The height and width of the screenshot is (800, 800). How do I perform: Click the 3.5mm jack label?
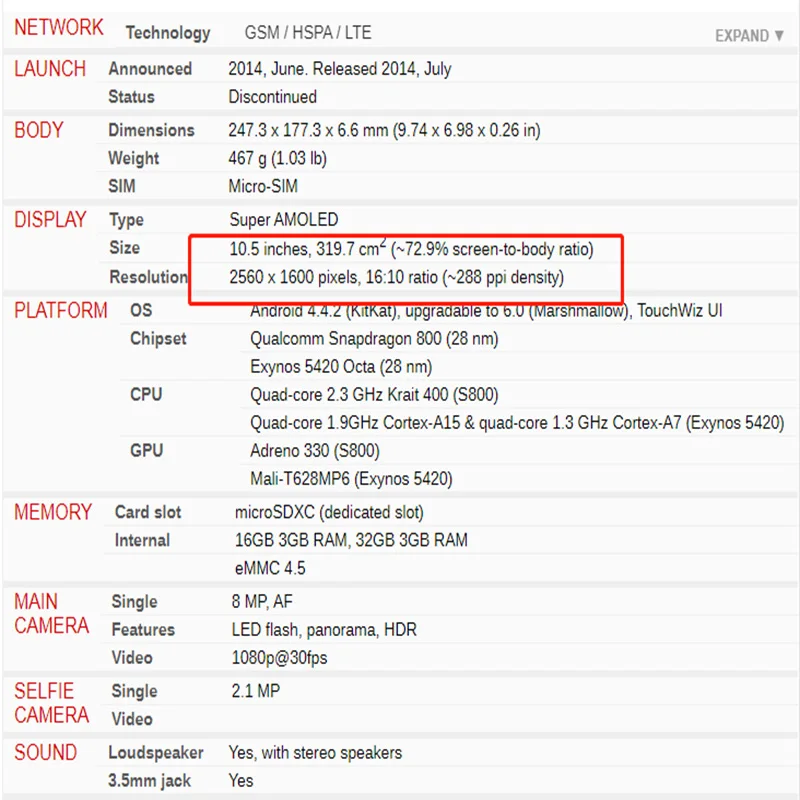149,781
